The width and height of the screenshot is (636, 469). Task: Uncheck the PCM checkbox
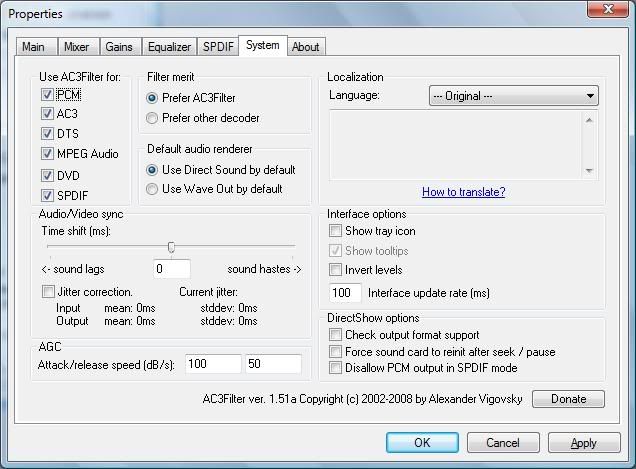(47, 95)
